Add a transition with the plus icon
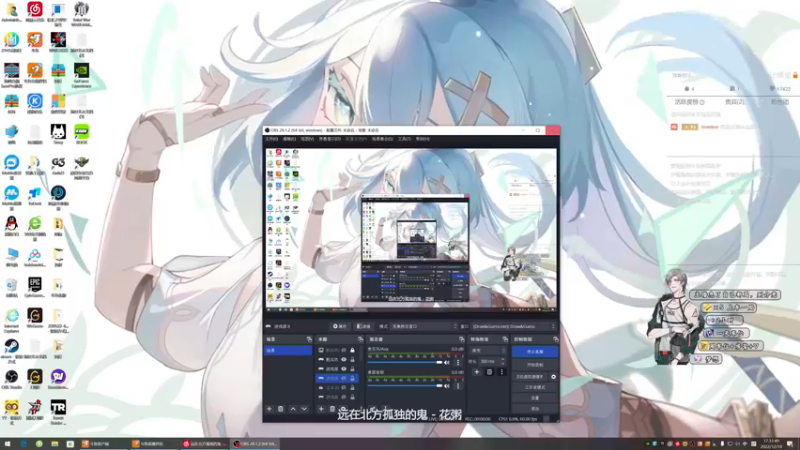Viewport: 800px width, 450px height. [477, 372]
